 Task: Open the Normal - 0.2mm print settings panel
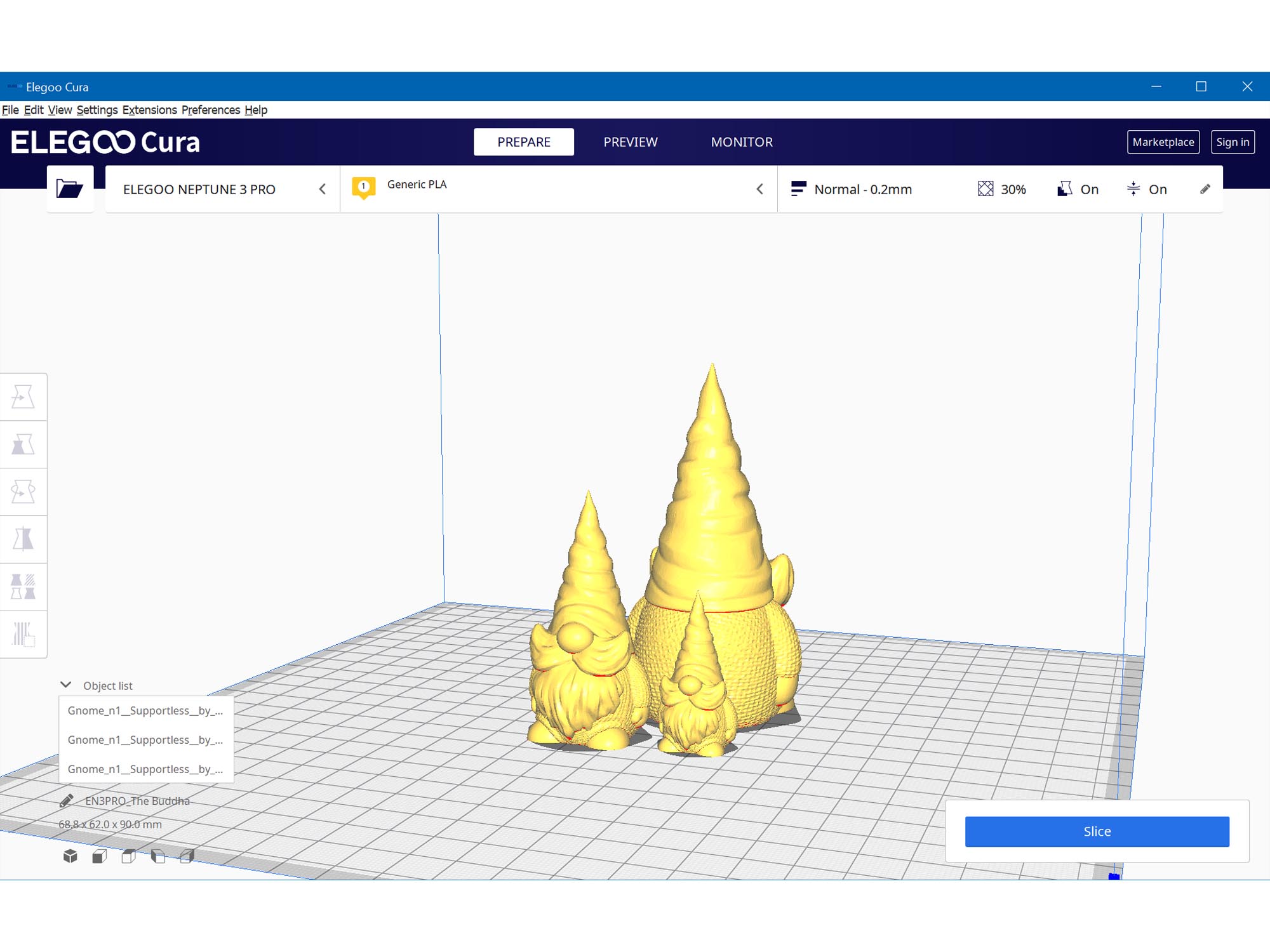click(1000, 189)
